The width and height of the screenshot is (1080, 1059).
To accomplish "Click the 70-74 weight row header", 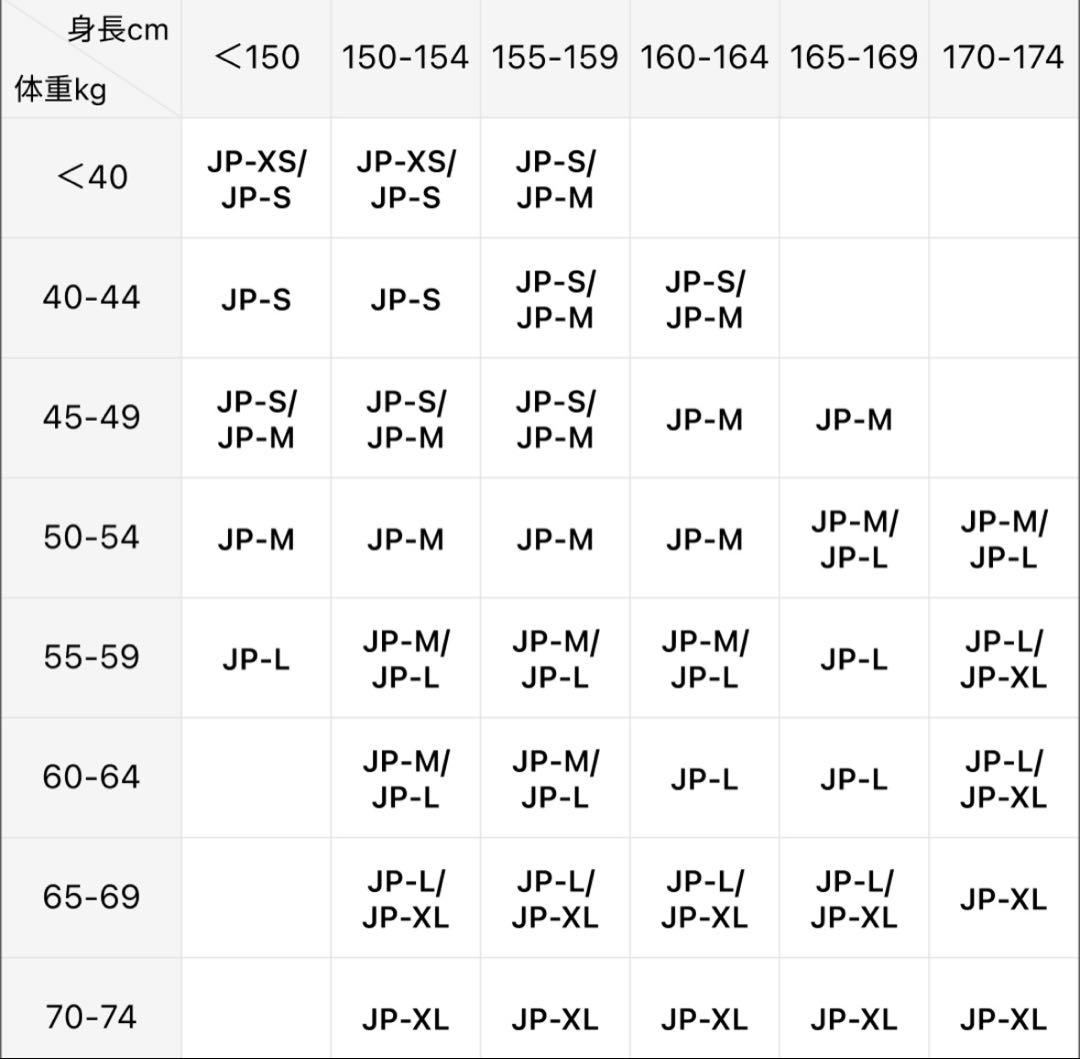I will (x=92, y=1016).
